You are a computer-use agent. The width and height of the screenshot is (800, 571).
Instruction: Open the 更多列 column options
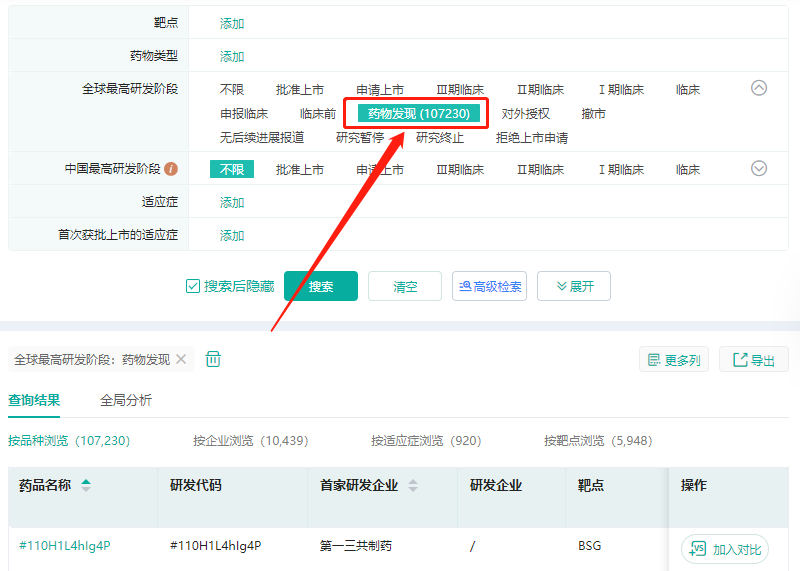click(x=674, y=360)
